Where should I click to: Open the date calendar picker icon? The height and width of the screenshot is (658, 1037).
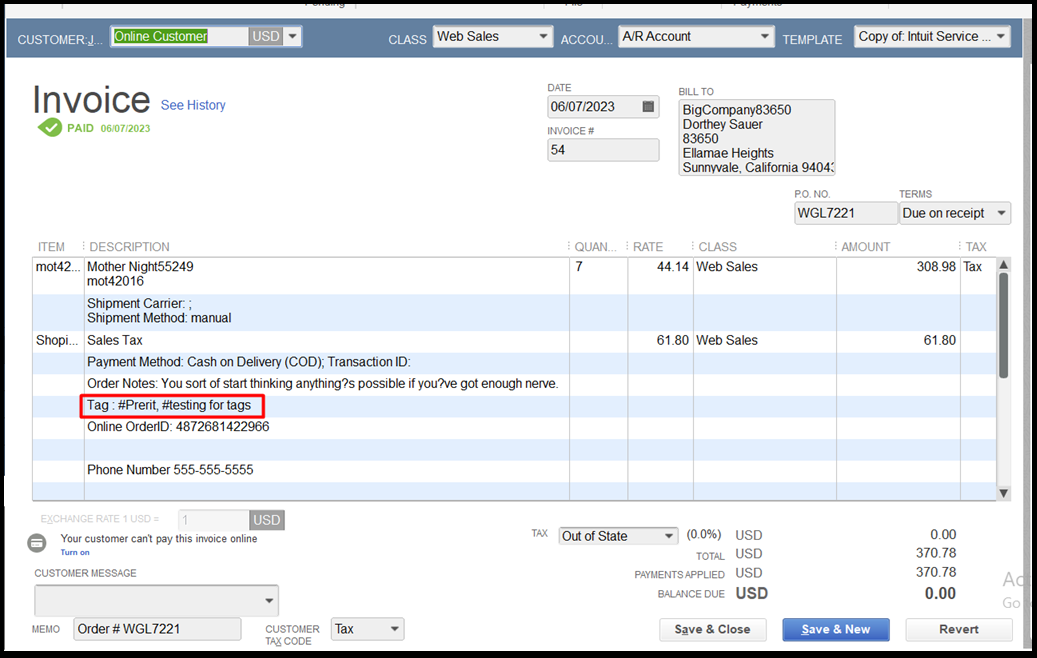click(x=648, y=107)
